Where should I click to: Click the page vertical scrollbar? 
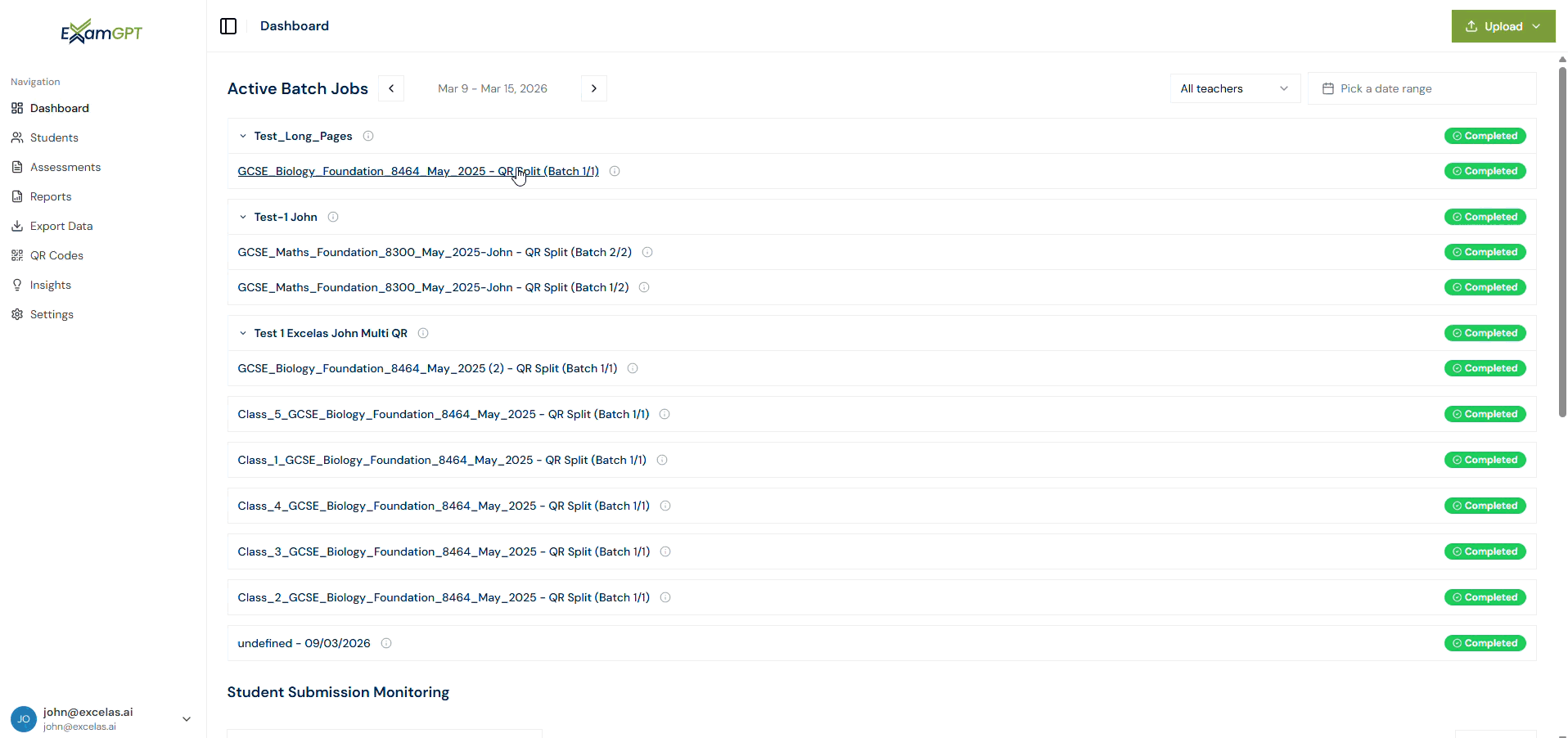pyautogui.click(x=1561, y=245)
